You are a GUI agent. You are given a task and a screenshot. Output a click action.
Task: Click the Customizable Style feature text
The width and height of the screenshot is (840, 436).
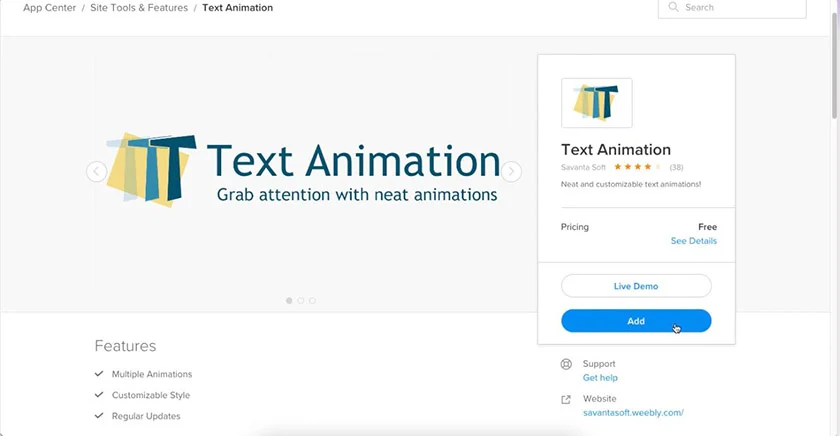click(x=151, y=395)
